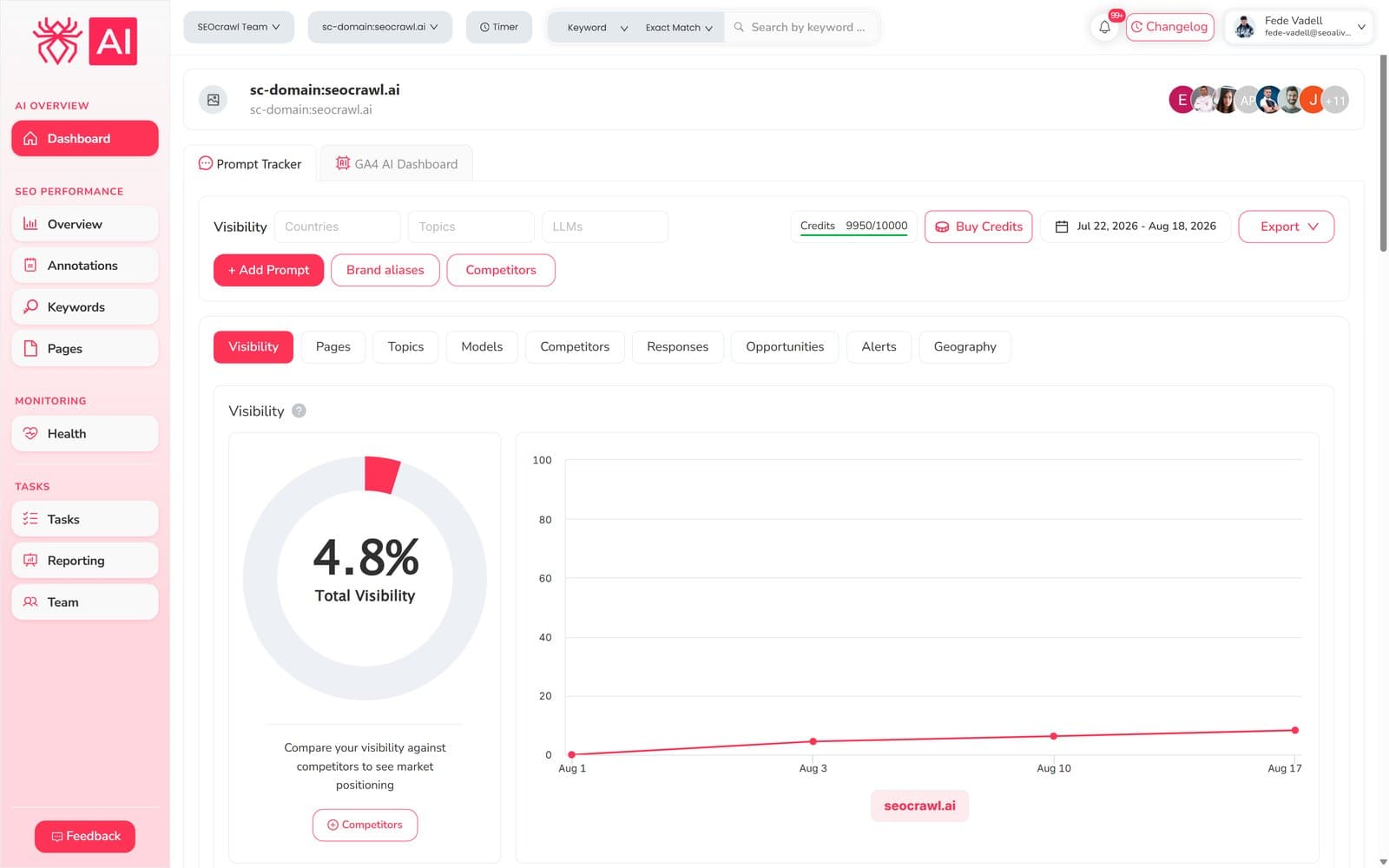Open the LLMs filter dropdown
This screenshot has width=1389, height=868.
click(605, 227)
